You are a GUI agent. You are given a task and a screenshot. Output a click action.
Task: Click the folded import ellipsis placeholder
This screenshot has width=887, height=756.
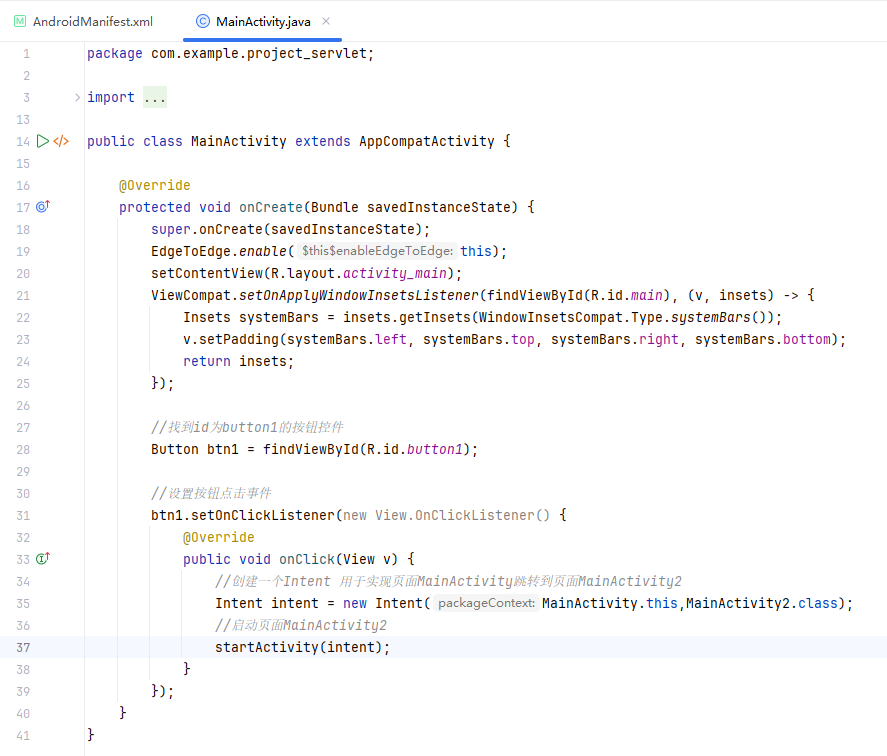pyautogui.click(x=154, y=97)
